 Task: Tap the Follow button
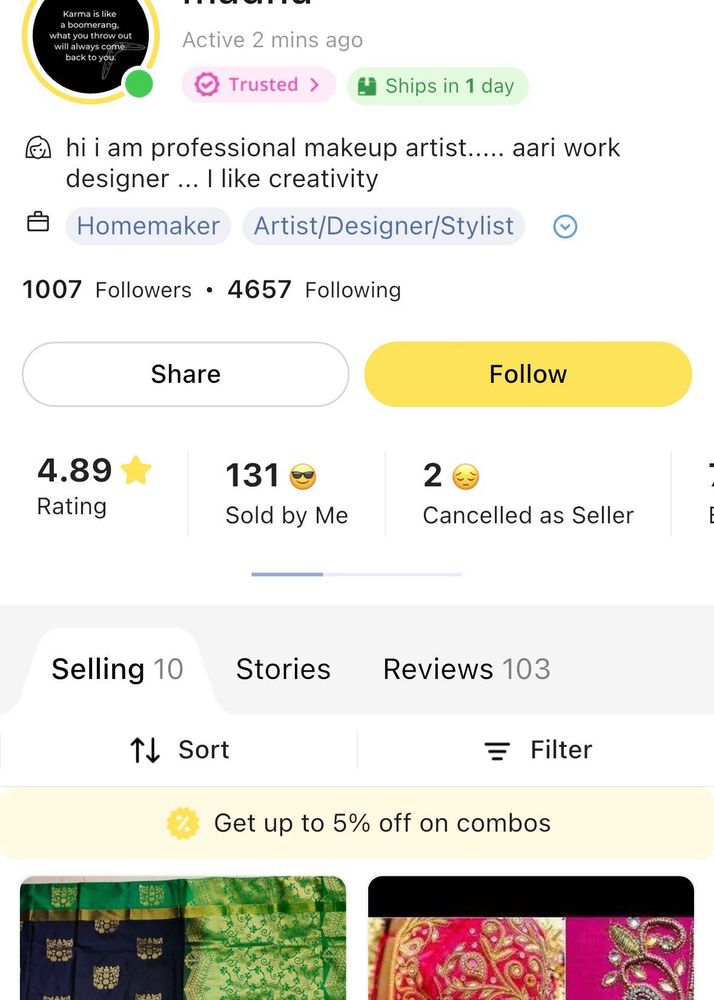coord(527,373)
